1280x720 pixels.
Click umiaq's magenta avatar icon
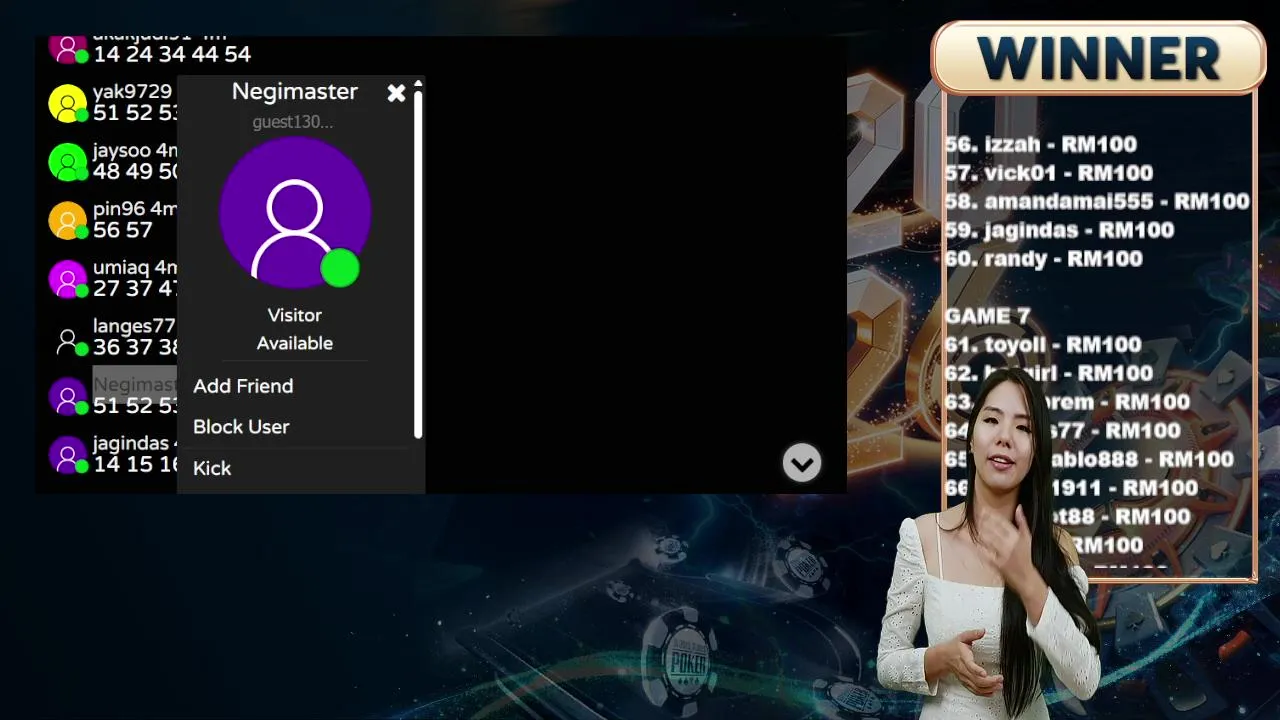[68, 279]
